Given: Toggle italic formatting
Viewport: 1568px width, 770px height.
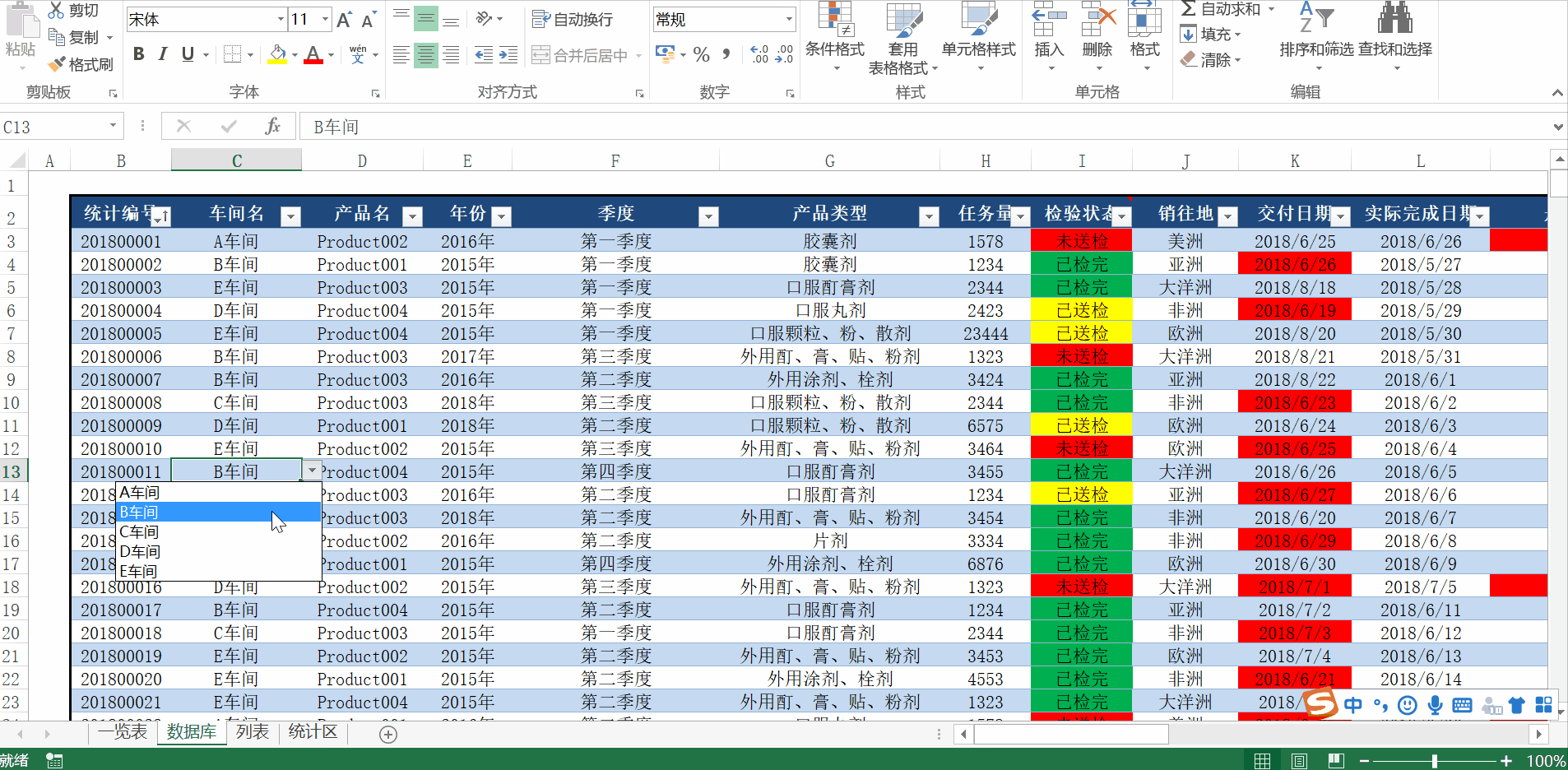Looking at the screenshot, I should pyautogui.click(x=163, y=54).
